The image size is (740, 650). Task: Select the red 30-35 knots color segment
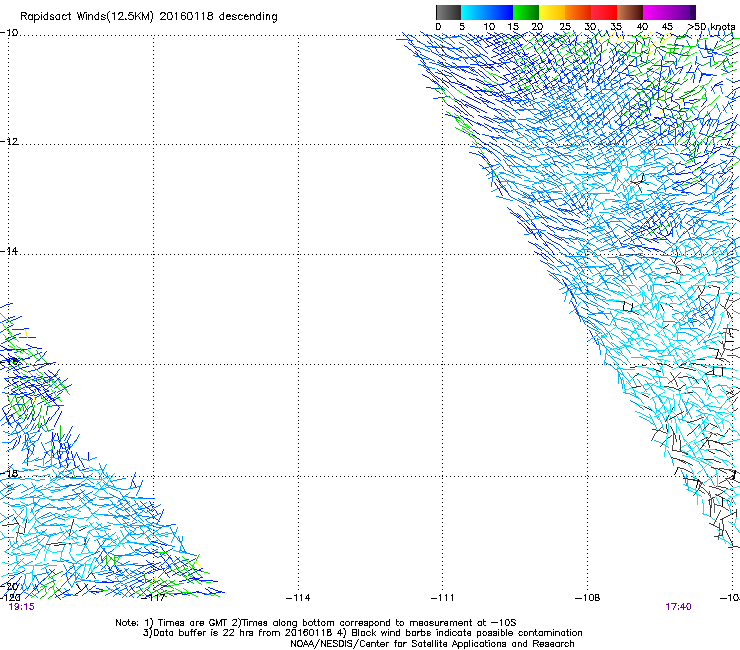point(604,12)
